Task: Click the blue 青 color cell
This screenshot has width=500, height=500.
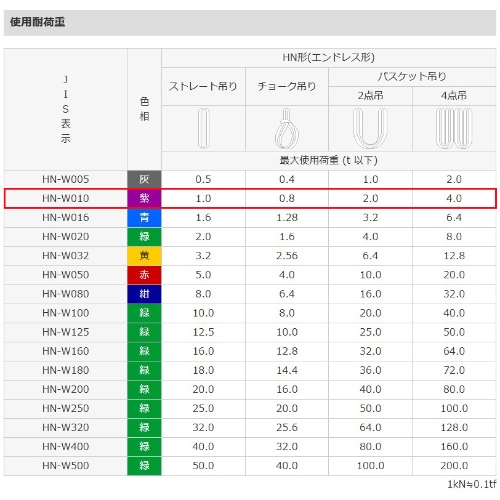Action: [144, 217]
